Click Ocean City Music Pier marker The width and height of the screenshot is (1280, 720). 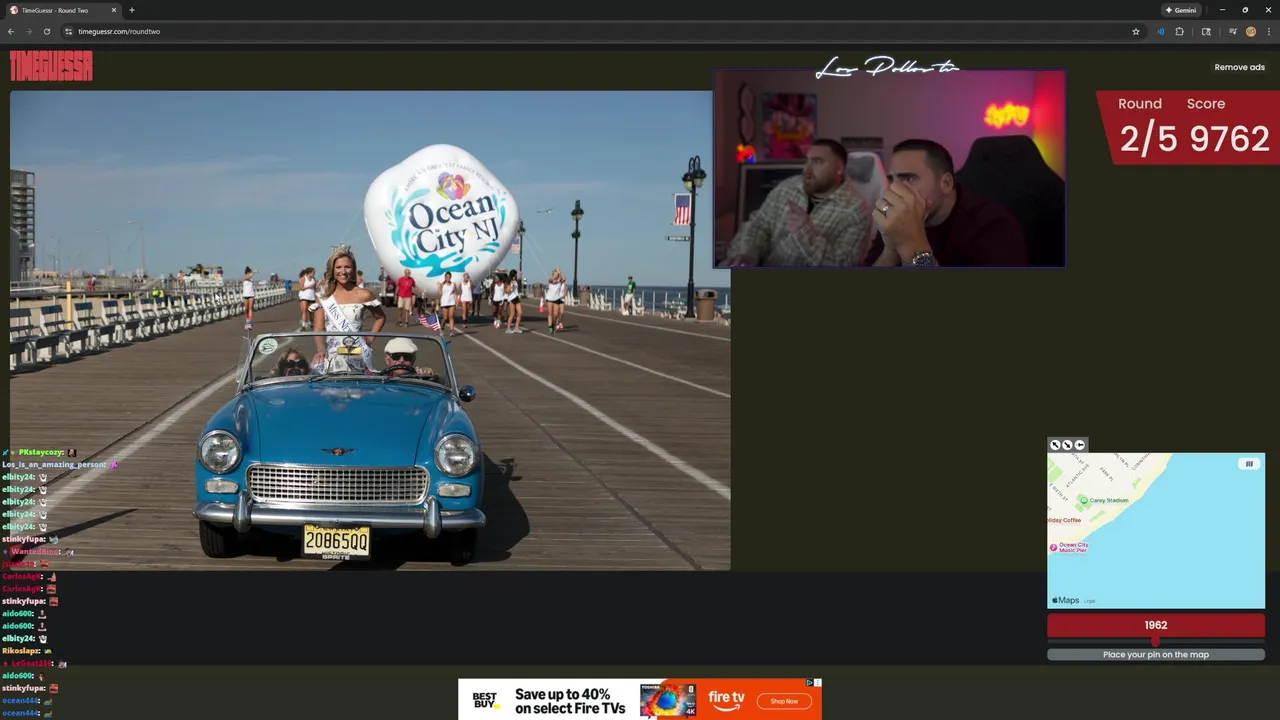click(x=1053, y=547)
